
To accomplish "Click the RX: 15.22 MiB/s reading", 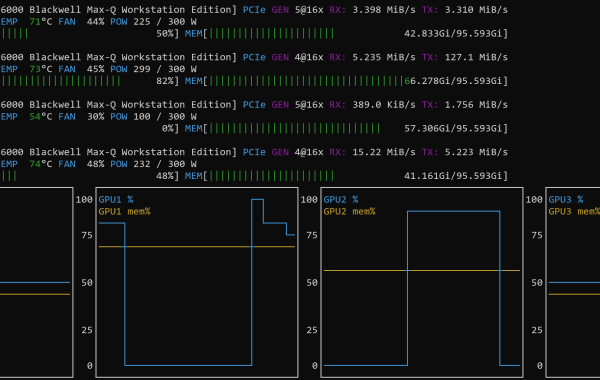I will click(372, 152).
